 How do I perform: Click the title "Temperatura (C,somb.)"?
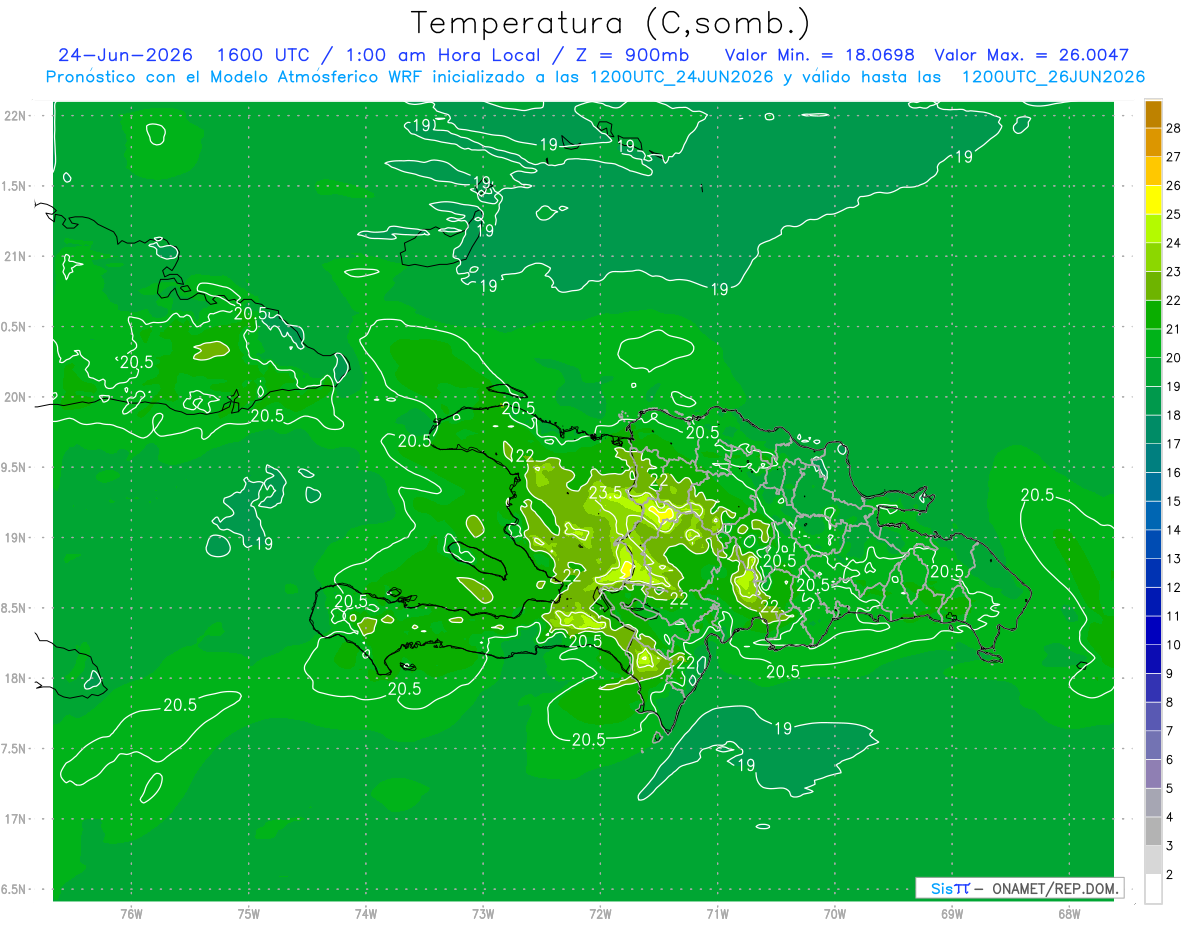[610, 23]
